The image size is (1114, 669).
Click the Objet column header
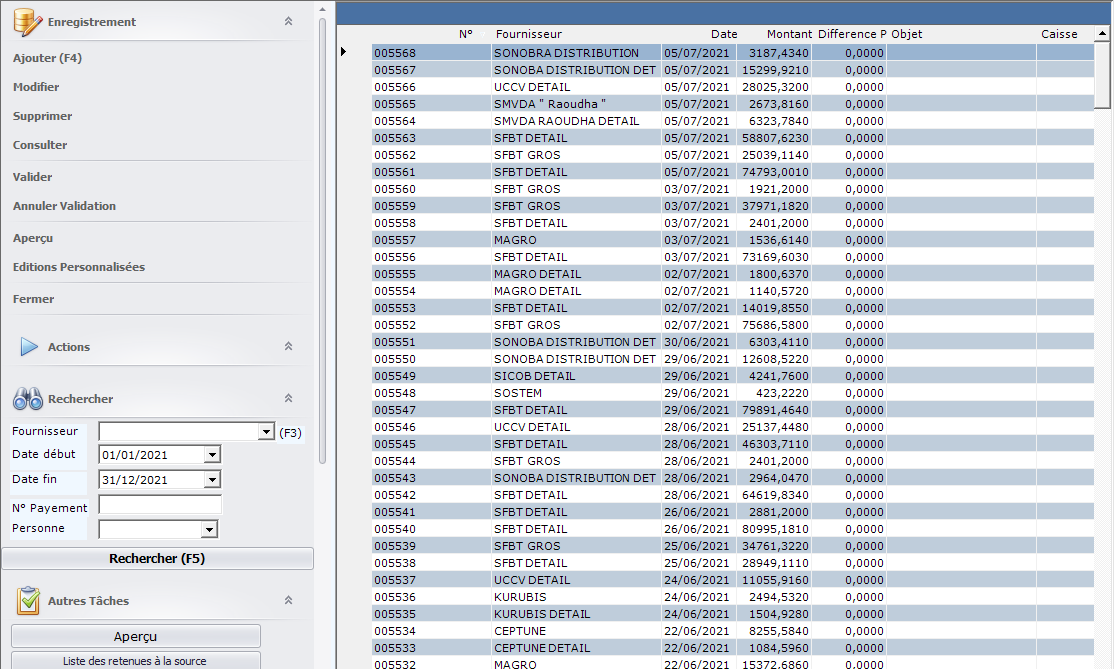[907, 34]
